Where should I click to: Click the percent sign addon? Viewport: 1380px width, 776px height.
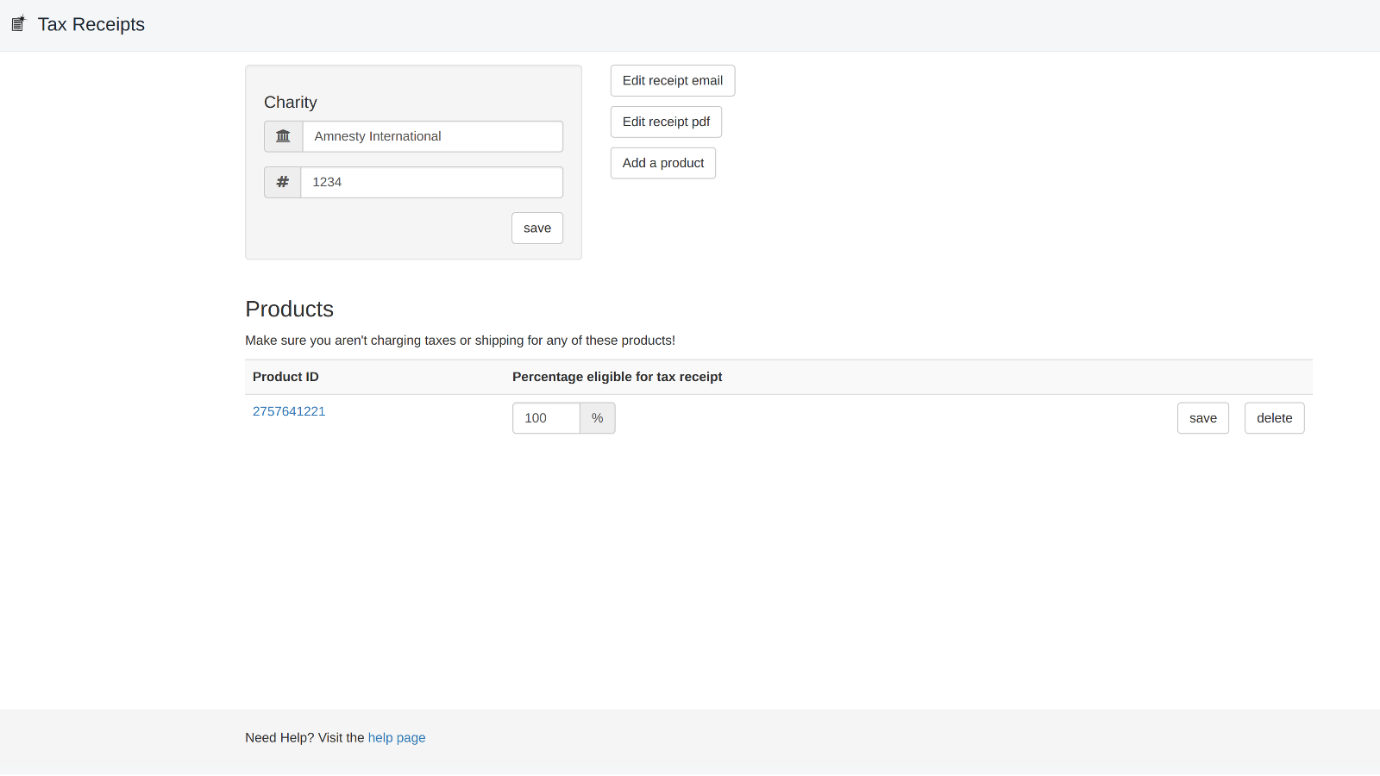597,418
